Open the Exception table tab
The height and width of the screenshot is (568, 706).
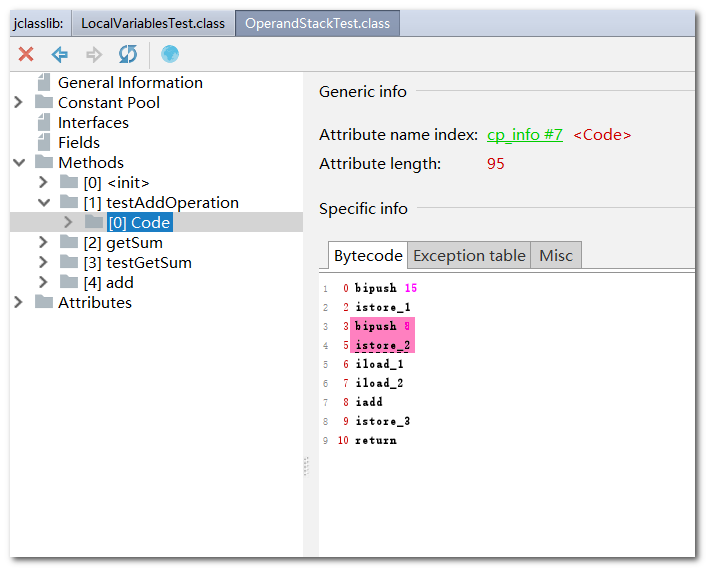469,256
